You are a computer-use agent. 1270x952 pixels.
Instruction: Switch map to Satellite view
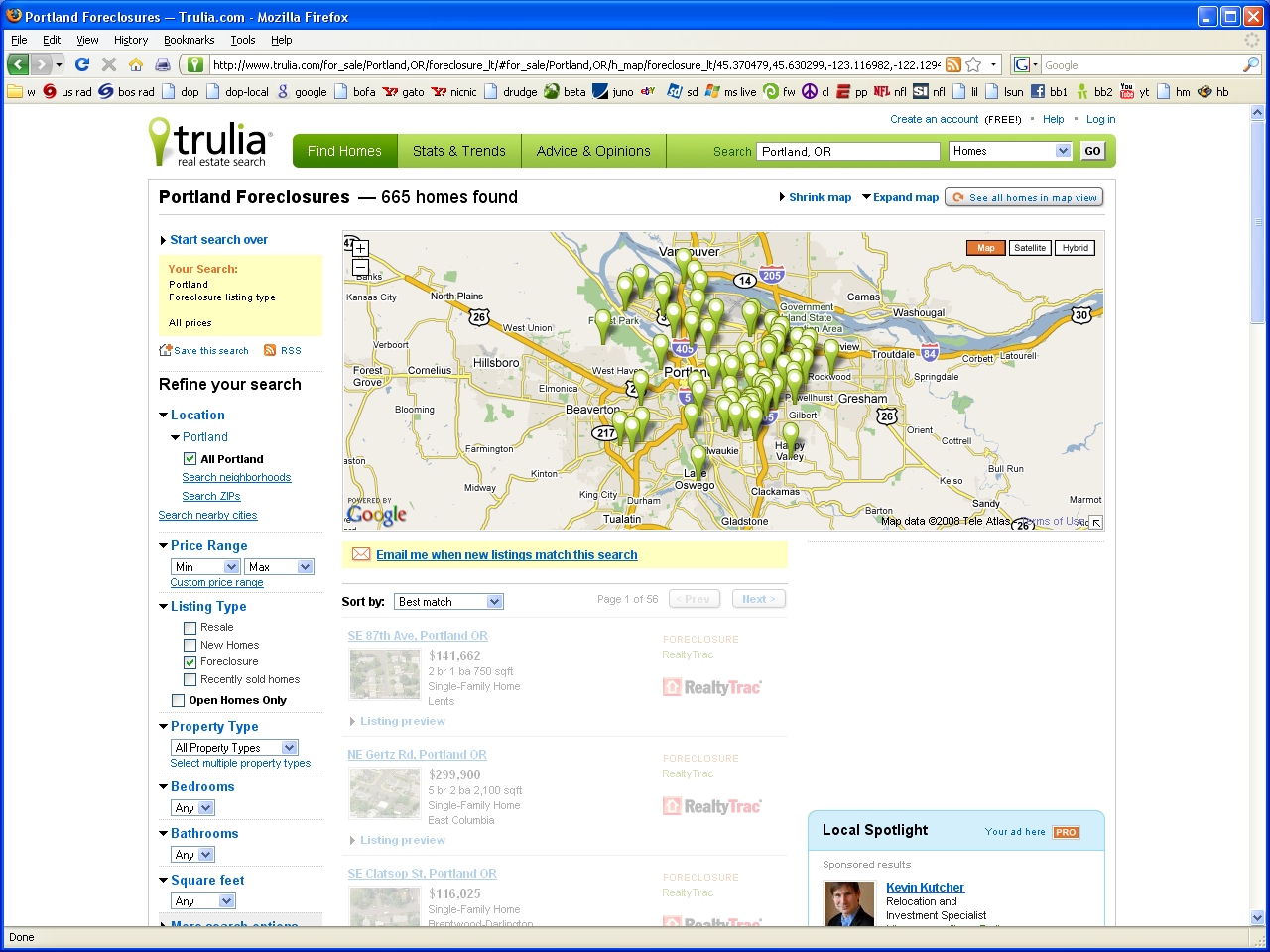1030,248
